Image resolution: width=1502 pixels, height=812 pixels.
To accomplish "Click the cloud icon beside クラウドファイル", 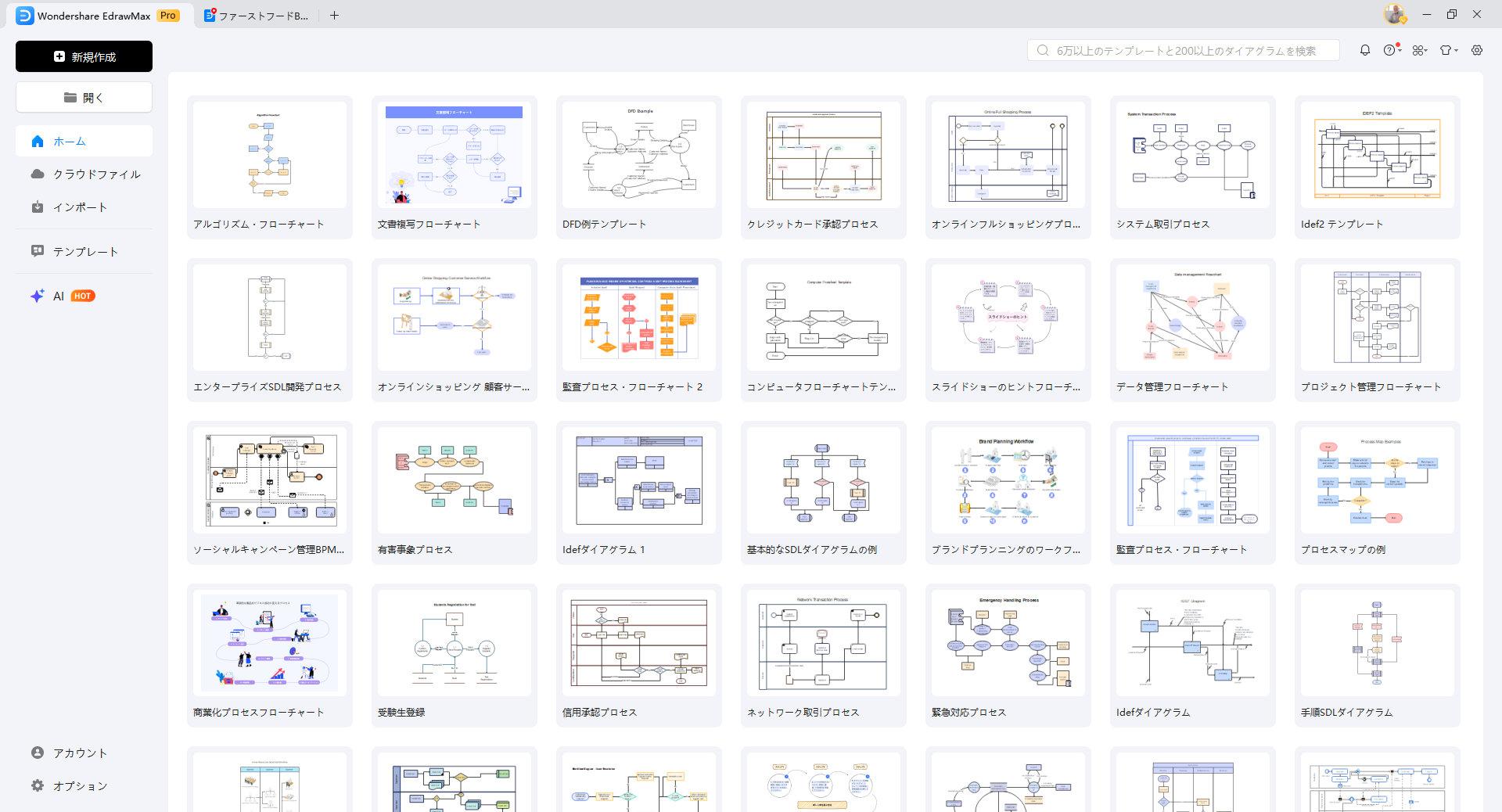I will (x=38, y=174).
